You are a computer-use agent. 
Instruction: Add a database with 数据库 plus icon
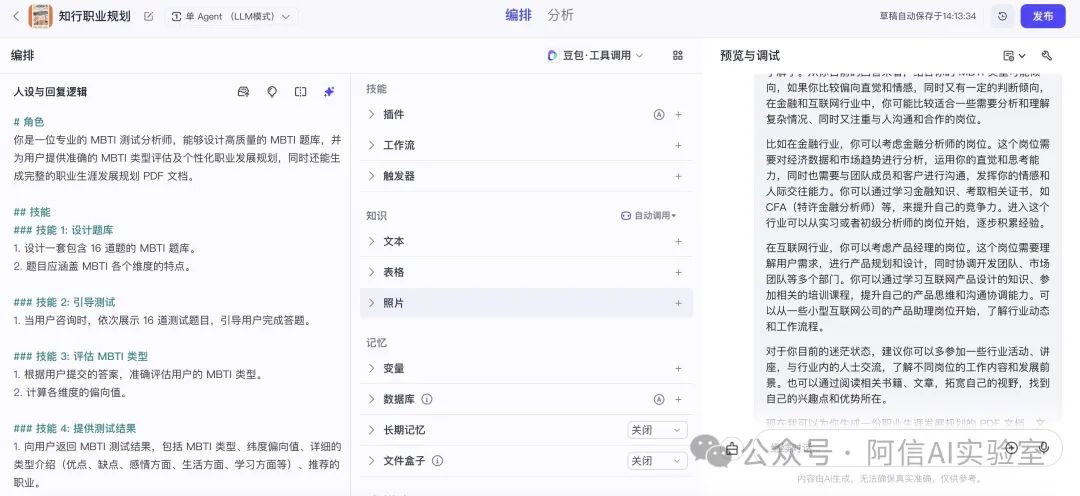tap(678, 400)
